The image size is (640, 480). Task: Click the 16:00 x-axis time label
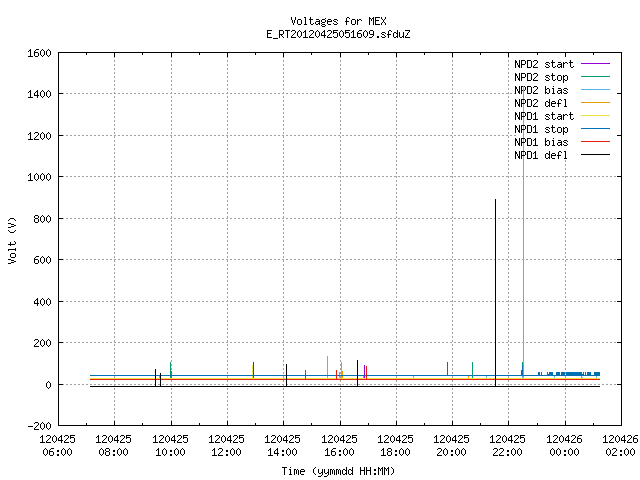point(339,452)
